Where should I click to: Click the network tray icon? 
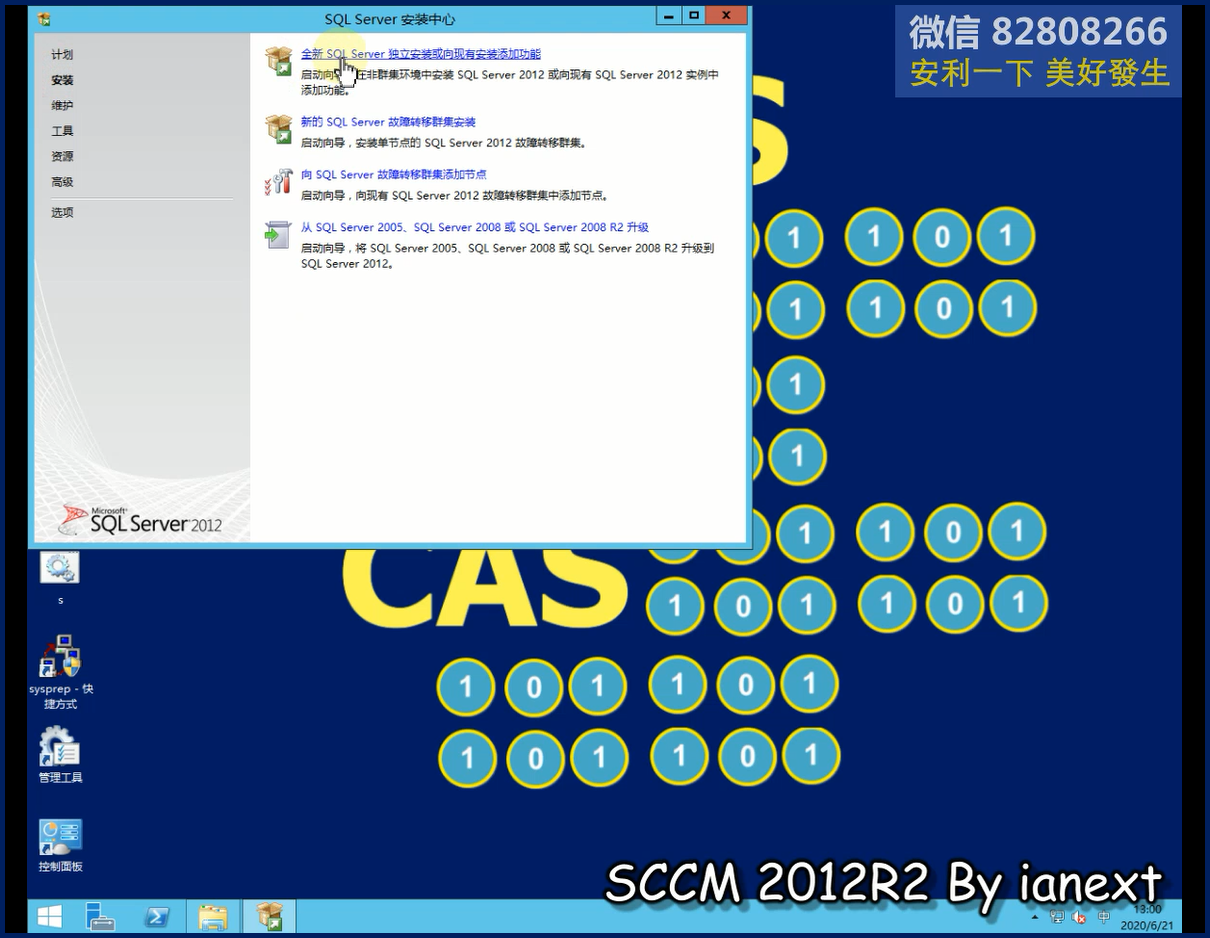tap(1057, 916)
